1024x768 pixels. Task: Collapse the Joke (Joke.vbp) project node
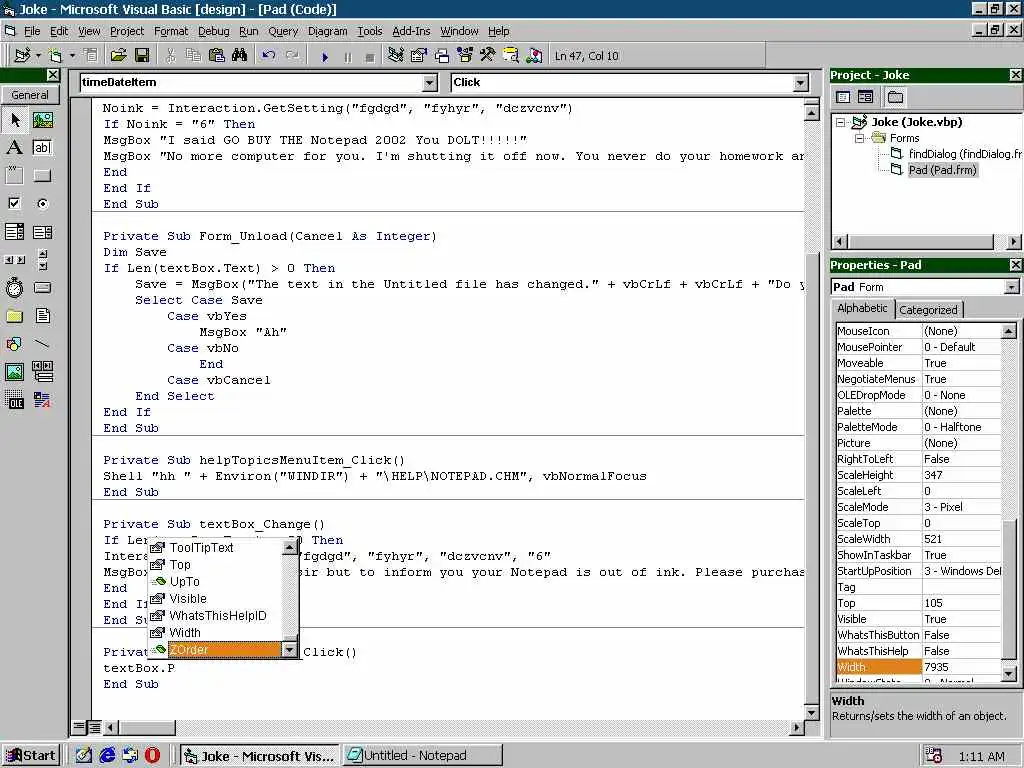[841, 122]
